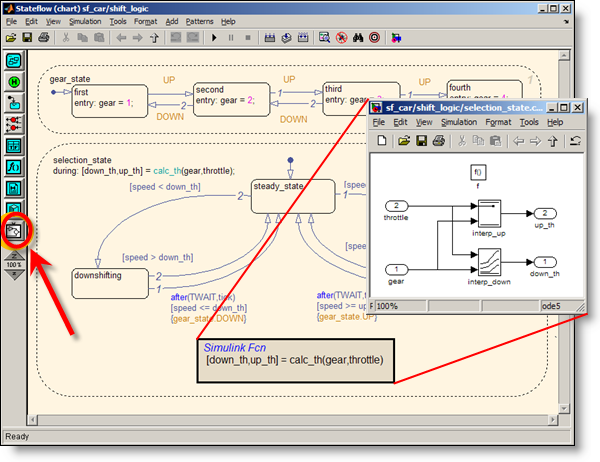Image resolution: width=600 pixels, height=462 pixels.
Task: Select the Default Transition tool
Action: pyautogui.click(x=15, y=102)
